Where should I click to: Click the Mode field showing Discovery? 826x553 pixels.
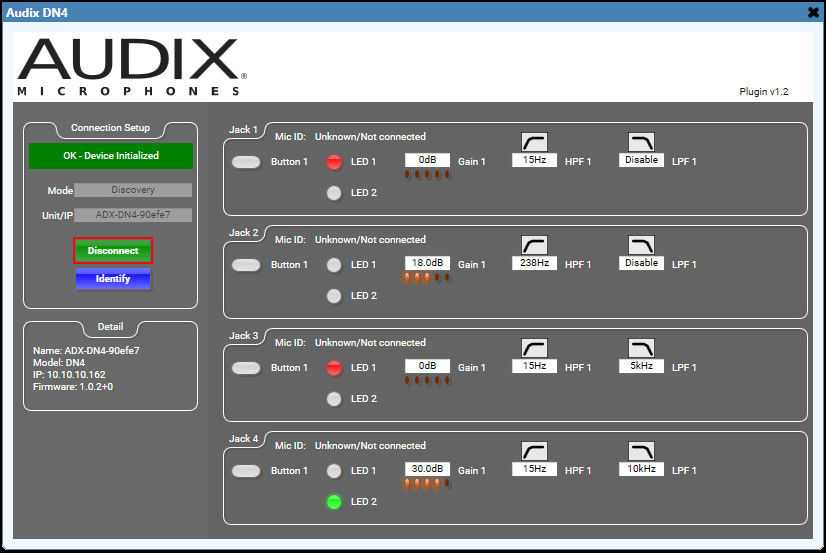[x=133, y=190]
